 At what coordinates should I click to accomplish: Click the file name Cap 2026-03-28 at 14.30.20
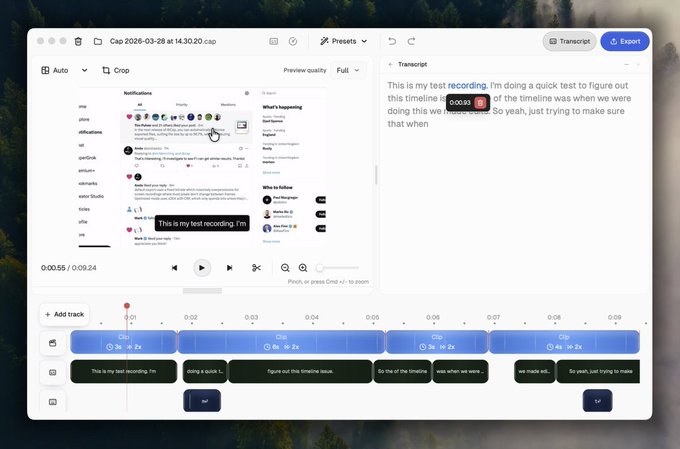pos(163,41)
